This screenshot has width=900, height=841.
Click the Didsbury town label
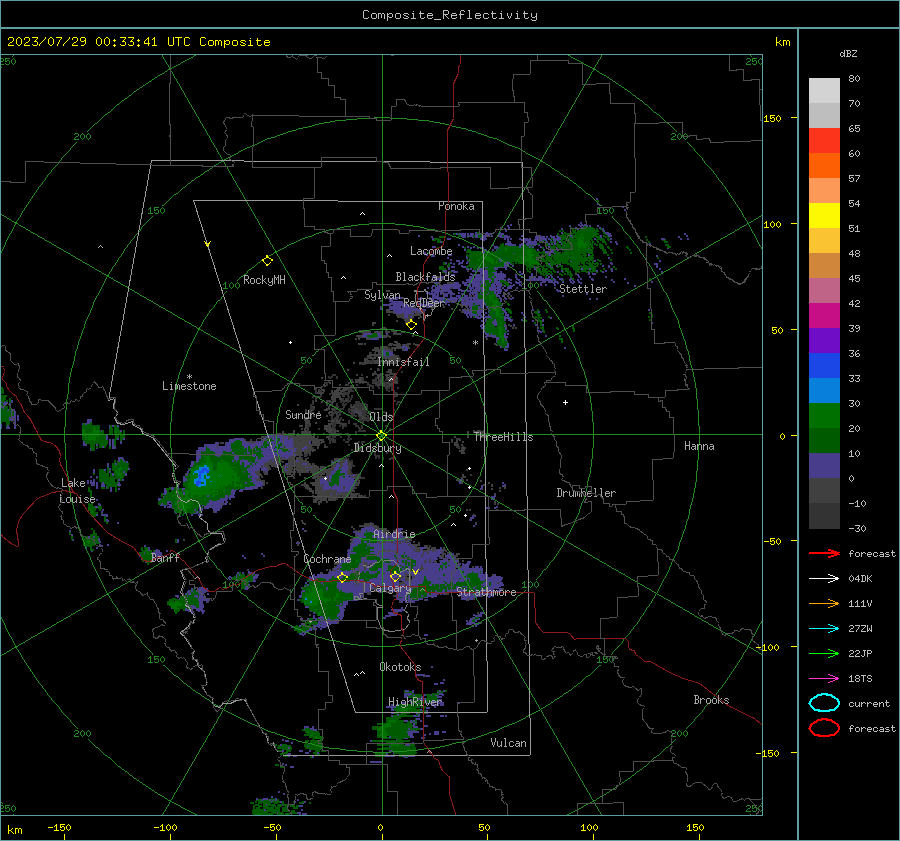(x=377, y=448)
